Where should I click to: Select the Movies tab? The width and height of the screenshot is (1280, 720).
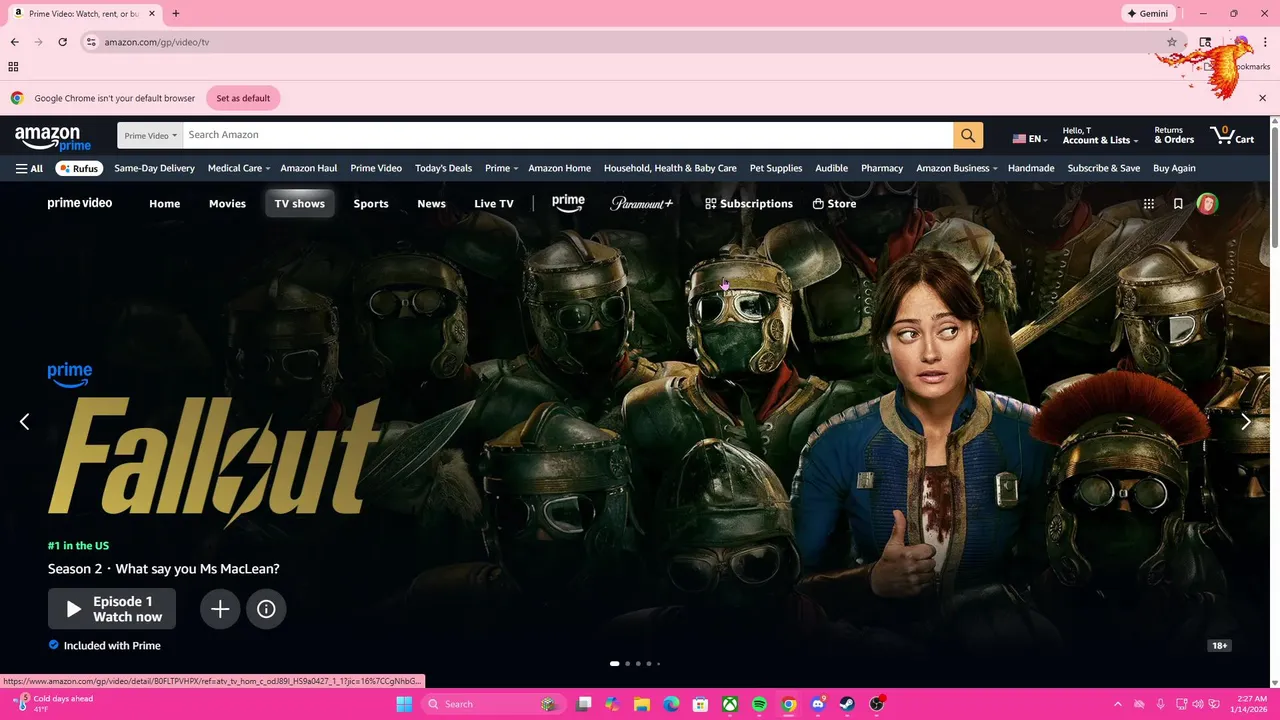(x=227, y=203)
